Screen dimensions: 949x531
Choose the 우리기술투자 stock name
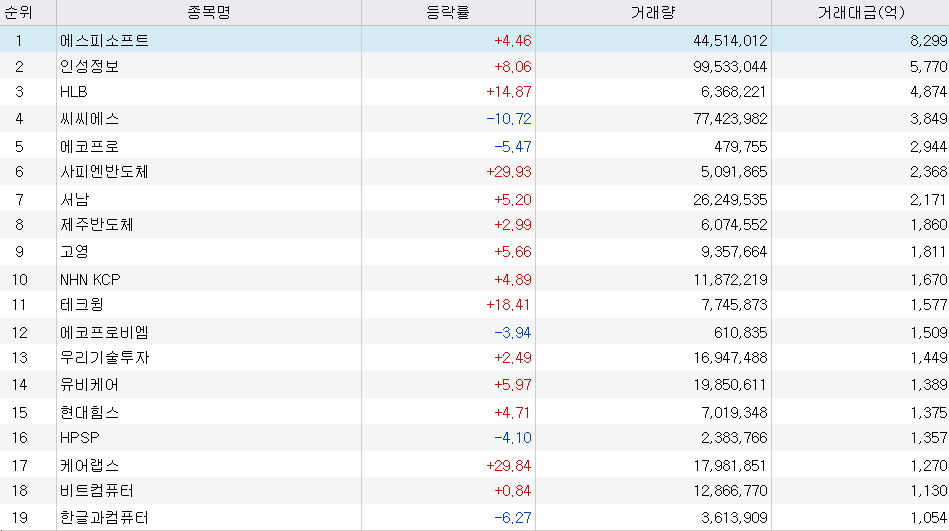(104, 358)
